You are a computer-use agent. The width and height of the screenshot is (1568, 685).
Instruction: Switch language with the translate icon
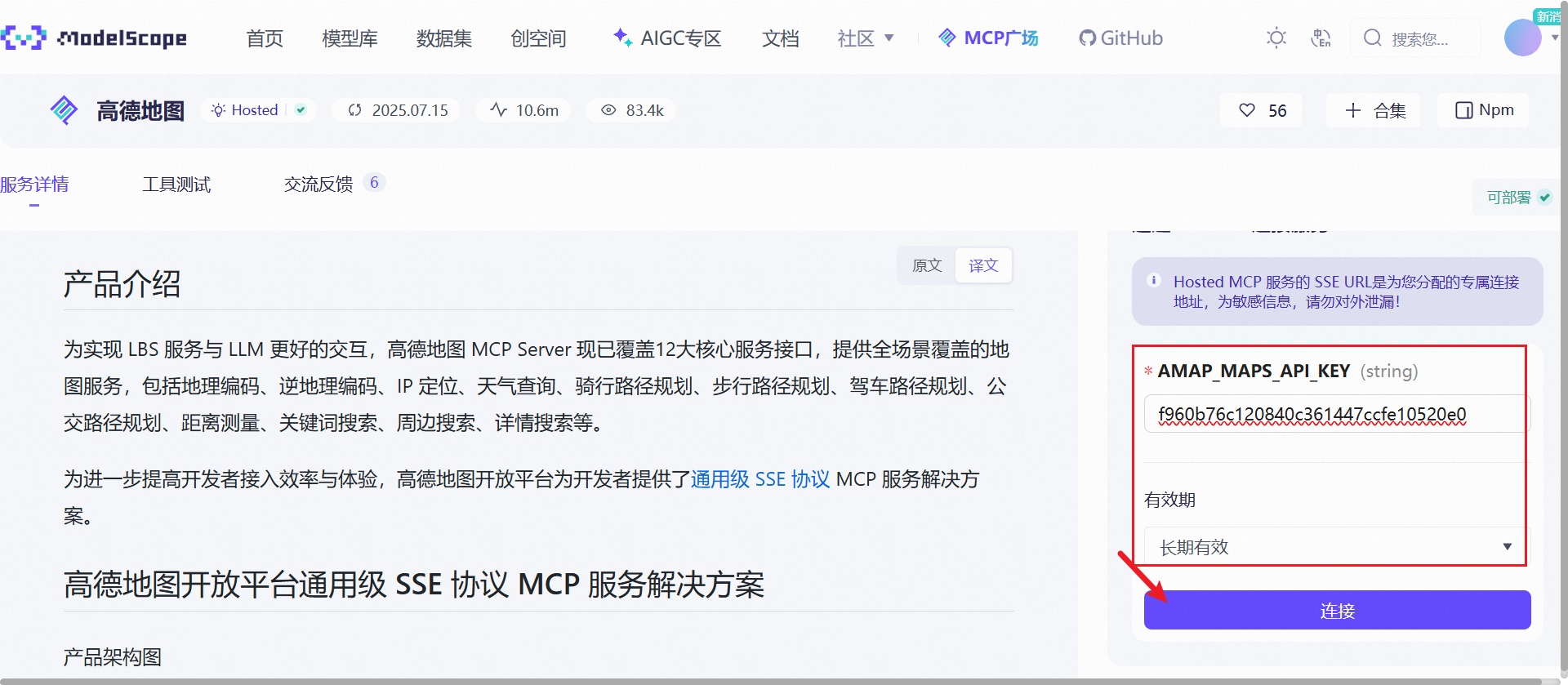pyautogui.click(x=1321, y=38)
